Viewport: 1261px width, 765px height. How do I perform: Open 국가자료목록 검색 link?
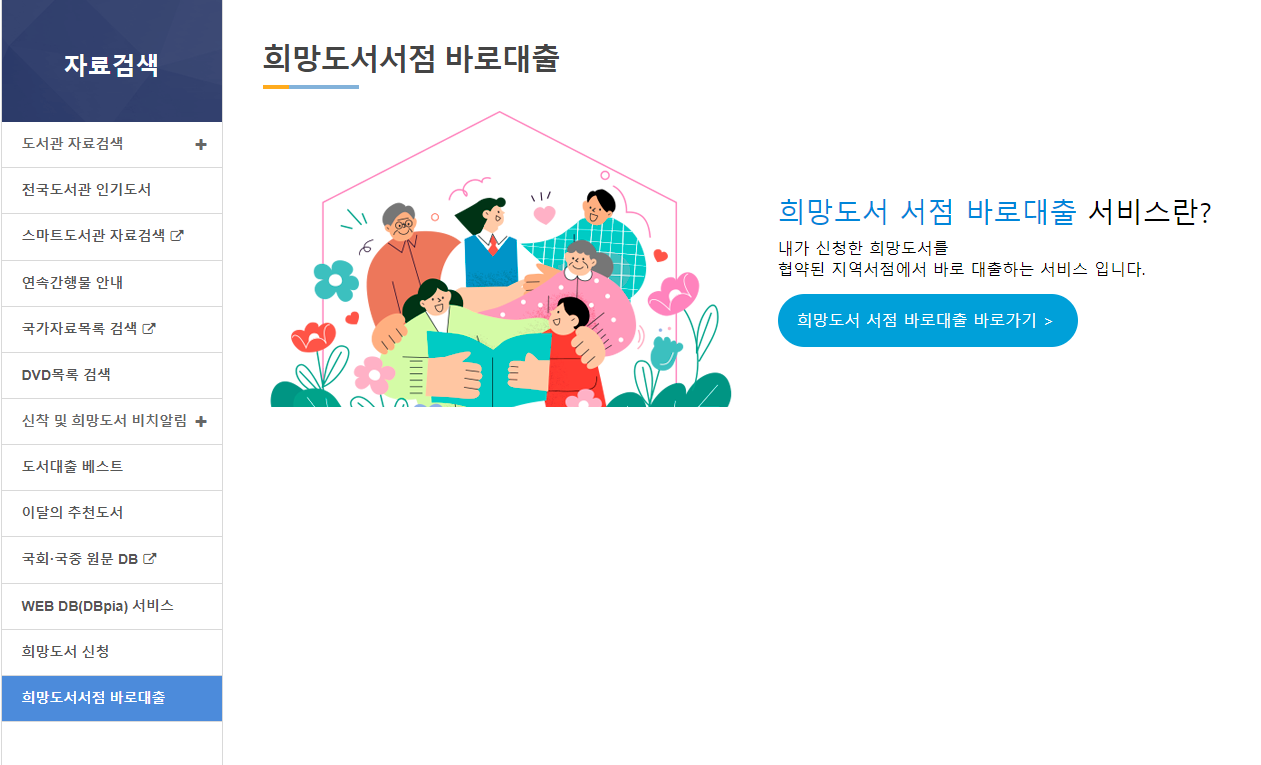[79, 329]
